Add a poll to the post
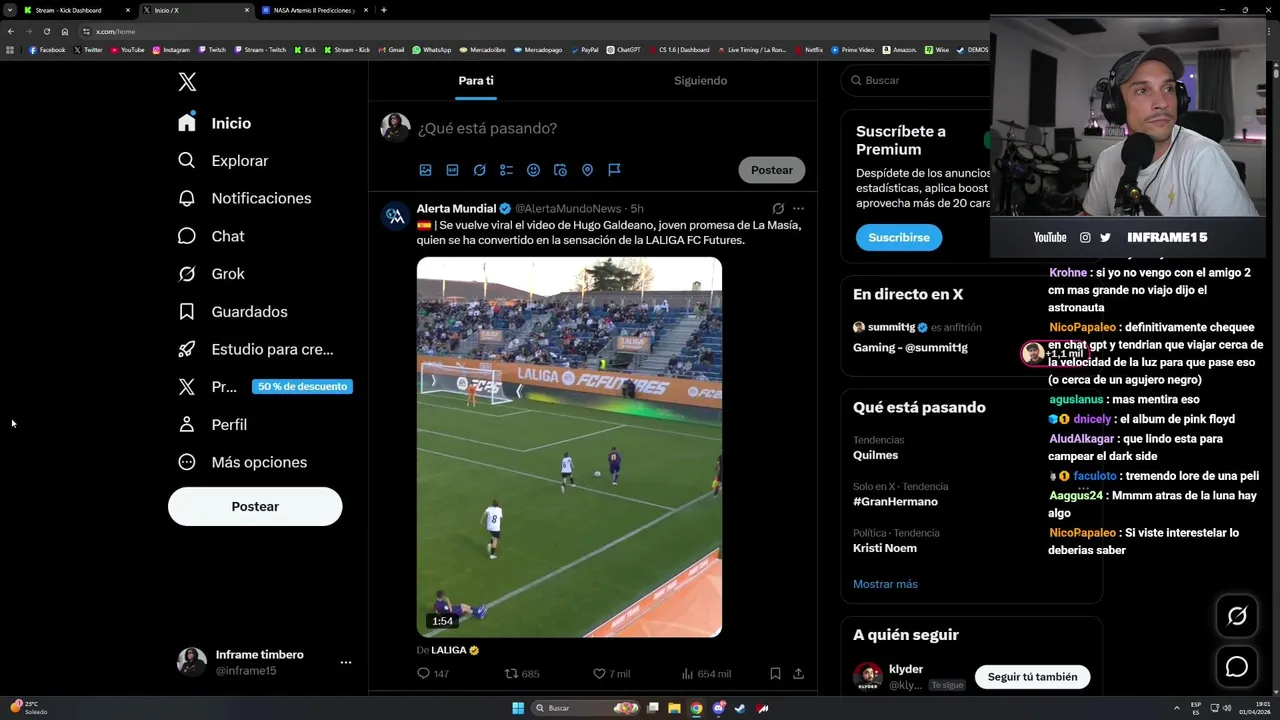Screen dimensions: 1280x720 coord(506,170)
